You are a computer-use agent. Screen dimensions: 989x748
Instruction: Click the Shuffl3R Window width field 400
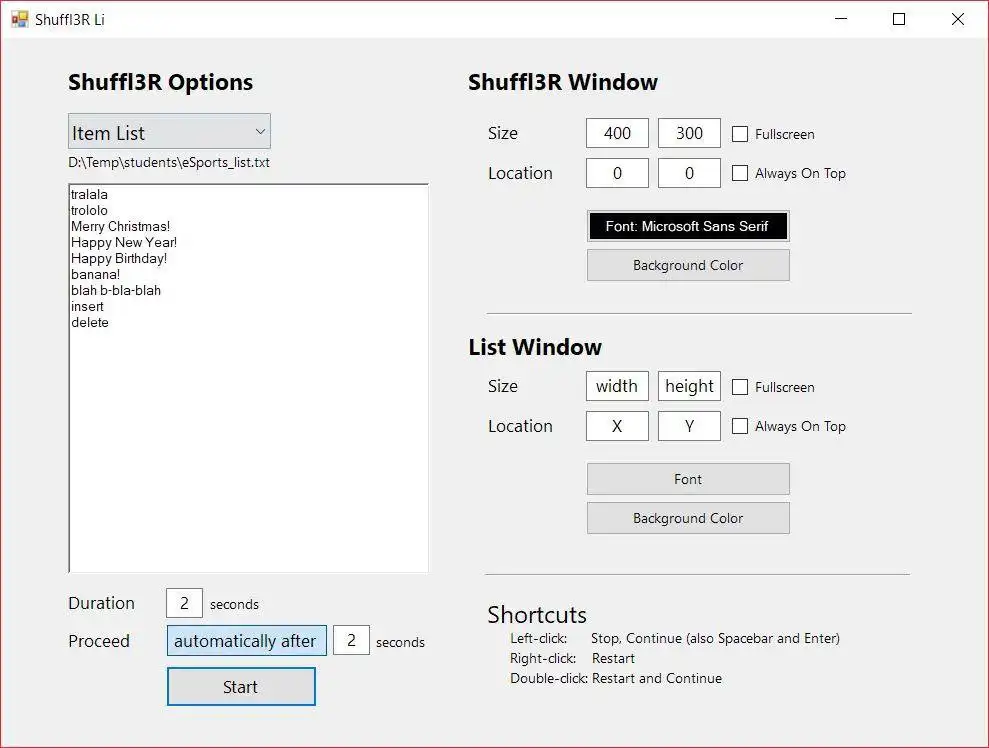coord(617,133)
